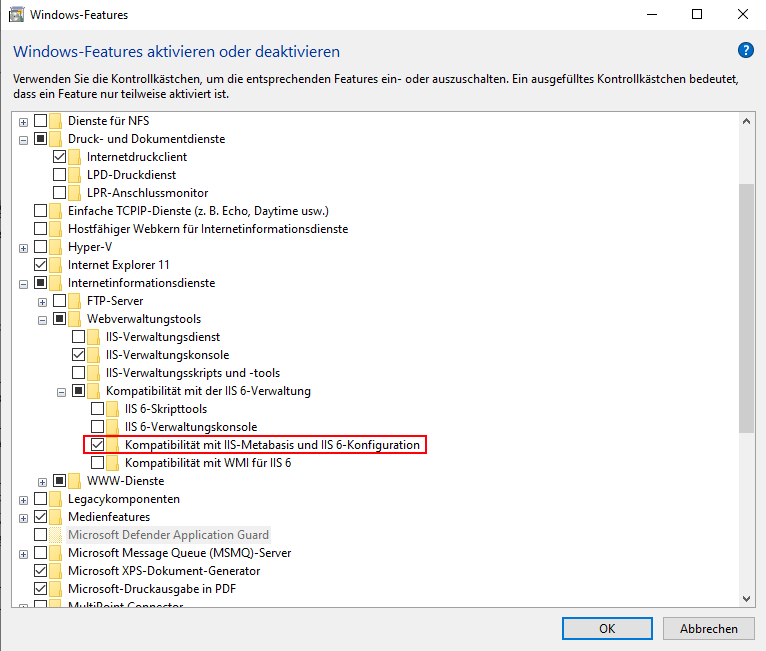Click the folder icon beside IIS-Verwaltungskonsole

point(95,355)
